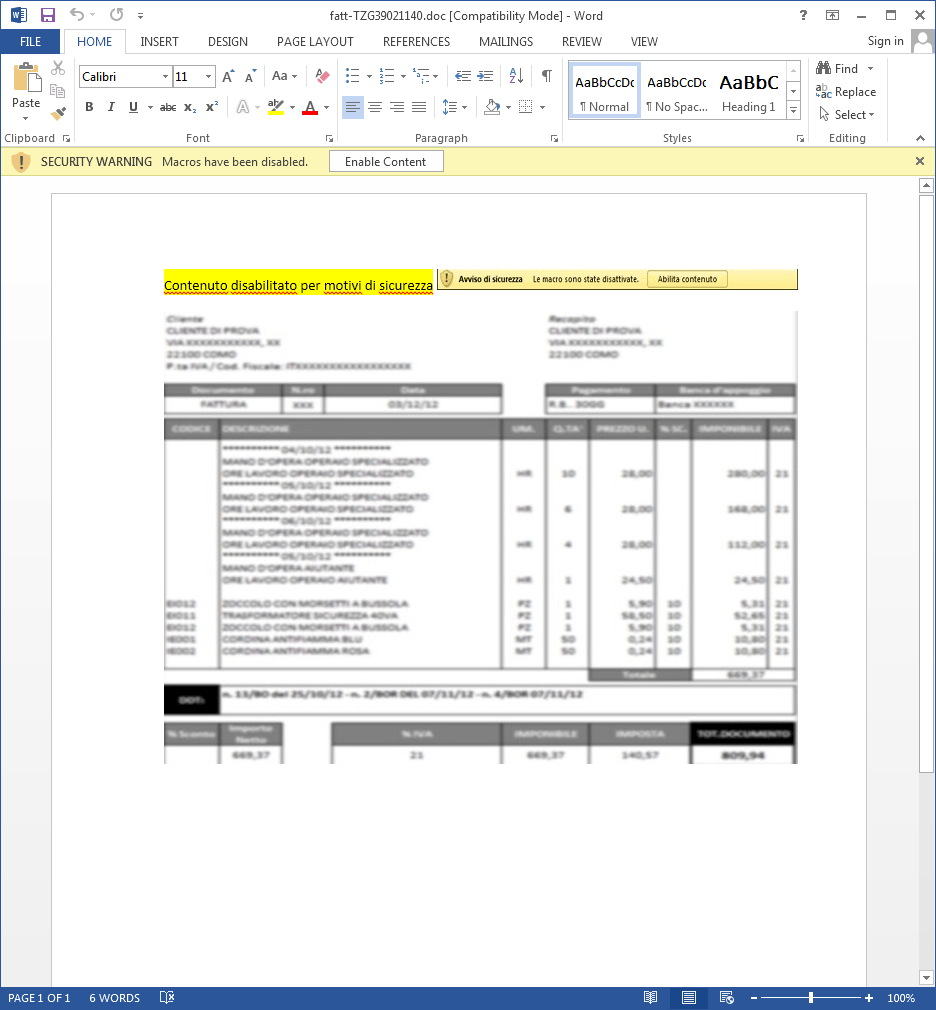Click the Decrease Indent icon
This screenshot has height=1010, width=936.
click(463, 76)
